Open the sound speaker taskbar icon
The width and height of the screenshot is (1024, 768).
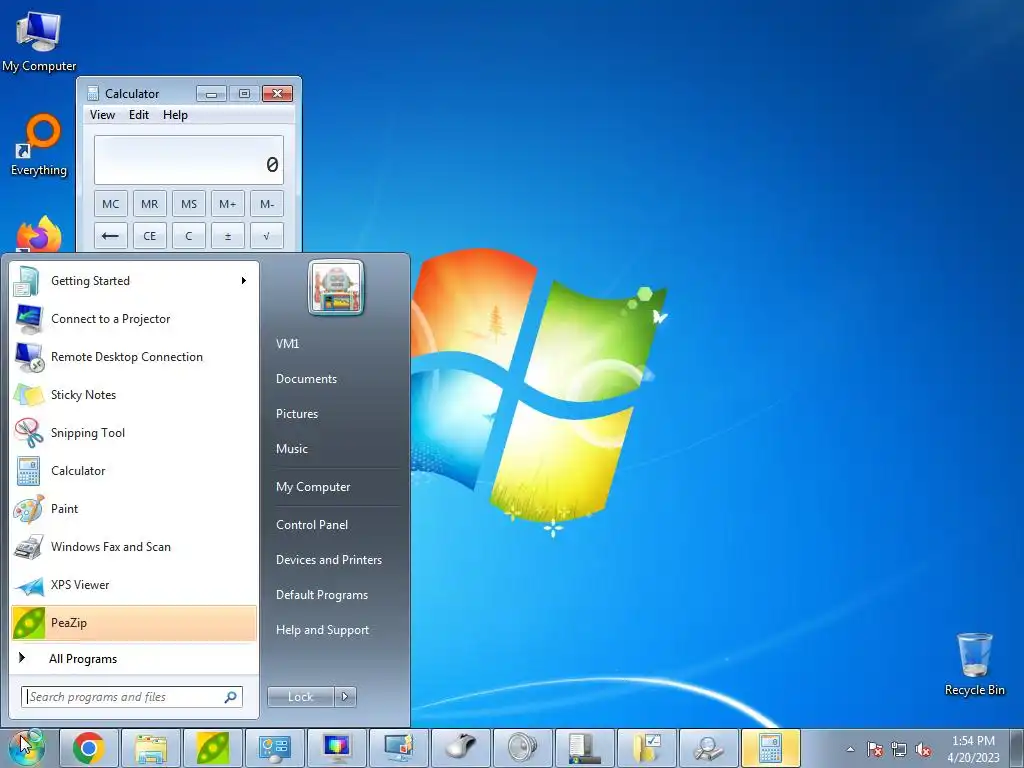pyautogui.click(x=523, y=748)
